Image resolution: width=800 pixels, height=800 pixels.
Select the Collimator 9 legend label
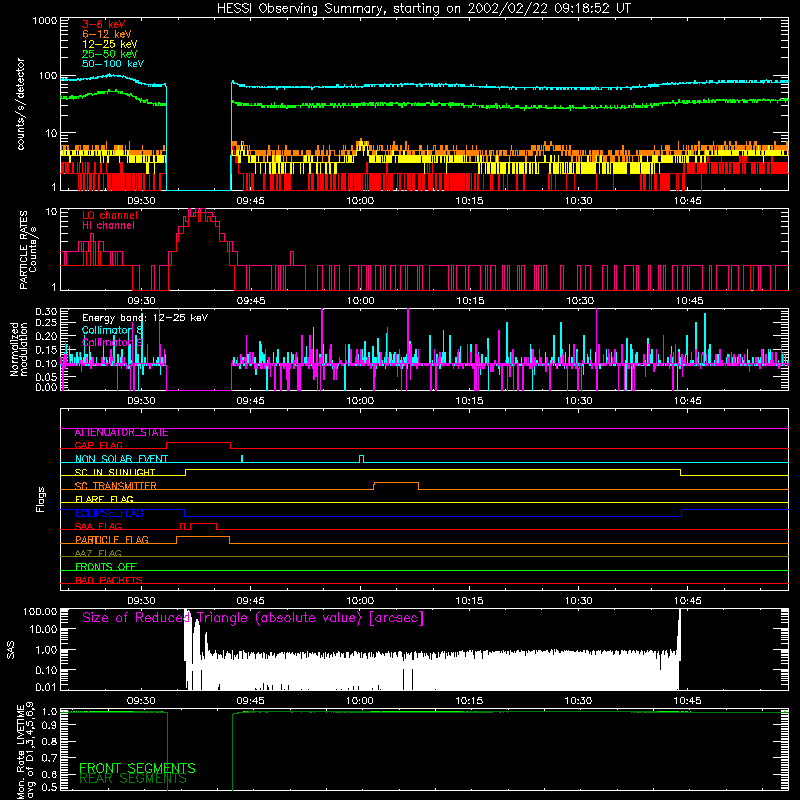point(112,342)
